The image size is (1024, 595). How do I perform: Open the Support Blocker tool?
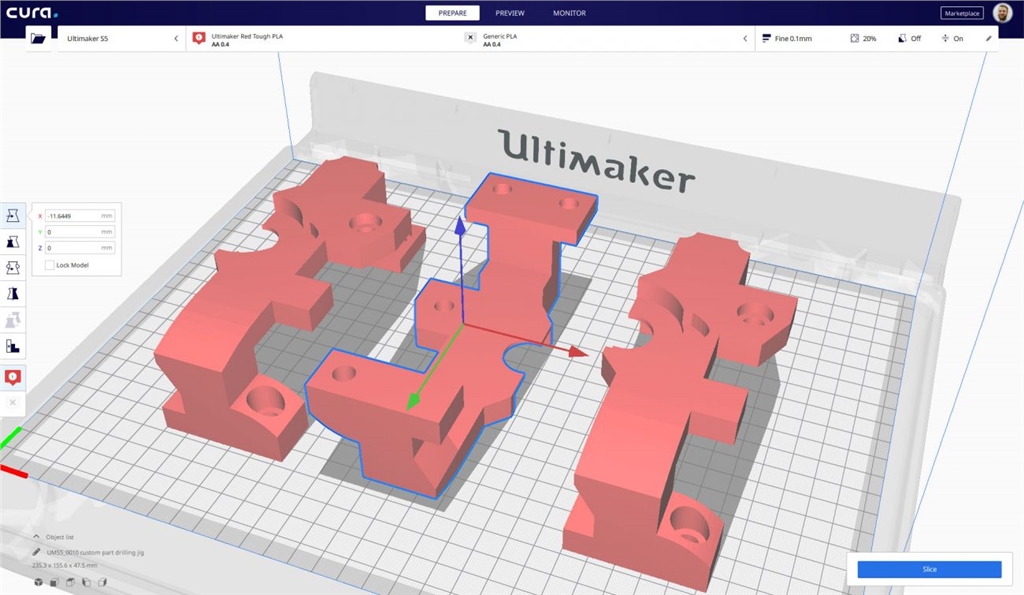tap(14, 346)
